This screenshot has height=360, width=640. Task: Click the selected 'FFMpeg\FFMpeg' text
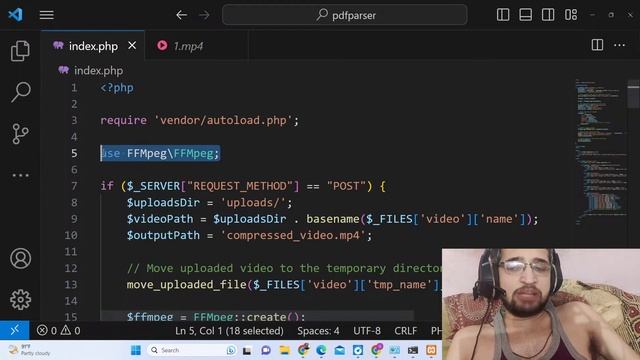coord(170,153)
